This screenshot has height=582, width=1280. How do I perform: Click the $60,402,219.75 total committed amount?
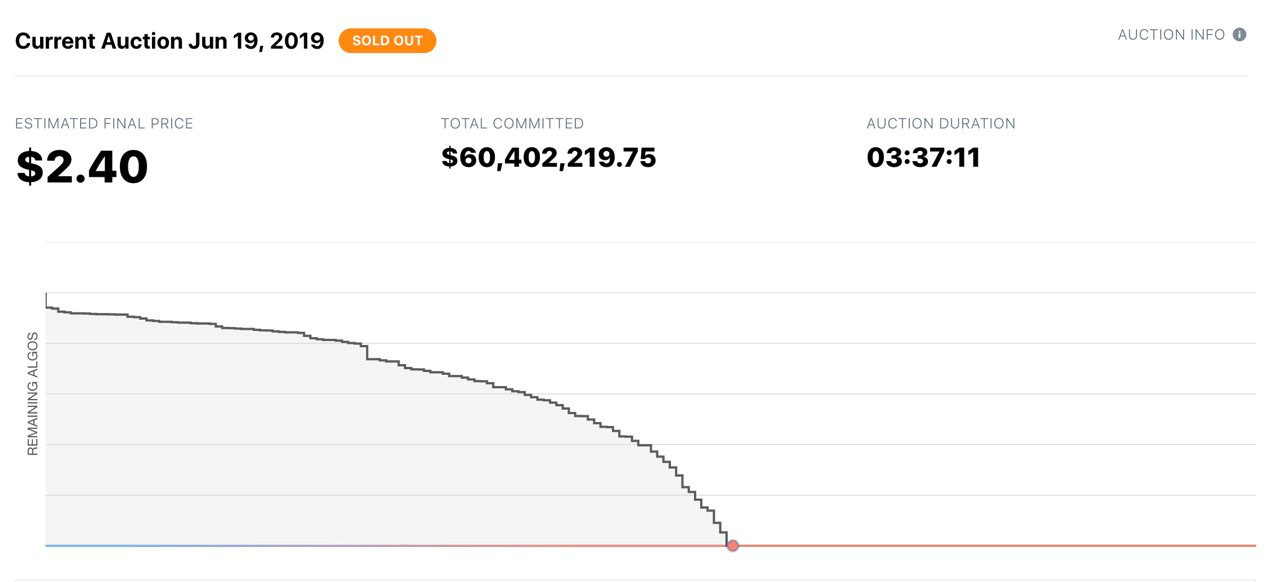pos(548,157)
